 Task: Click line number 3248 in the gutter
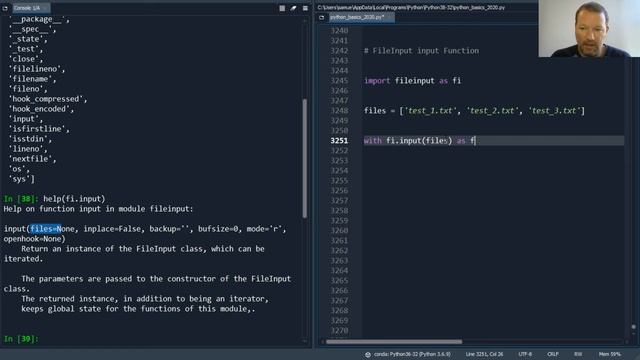(x=339, y=111)
